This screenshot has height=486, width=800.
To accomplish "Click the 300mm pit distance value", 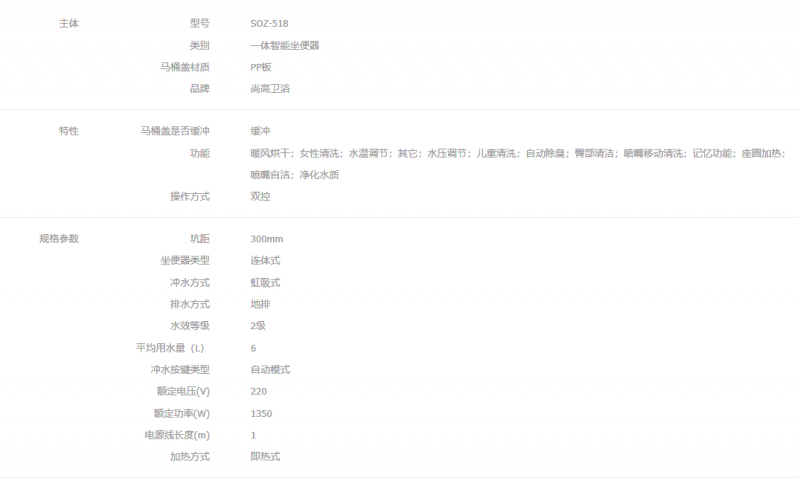I will tap(267, 239).
